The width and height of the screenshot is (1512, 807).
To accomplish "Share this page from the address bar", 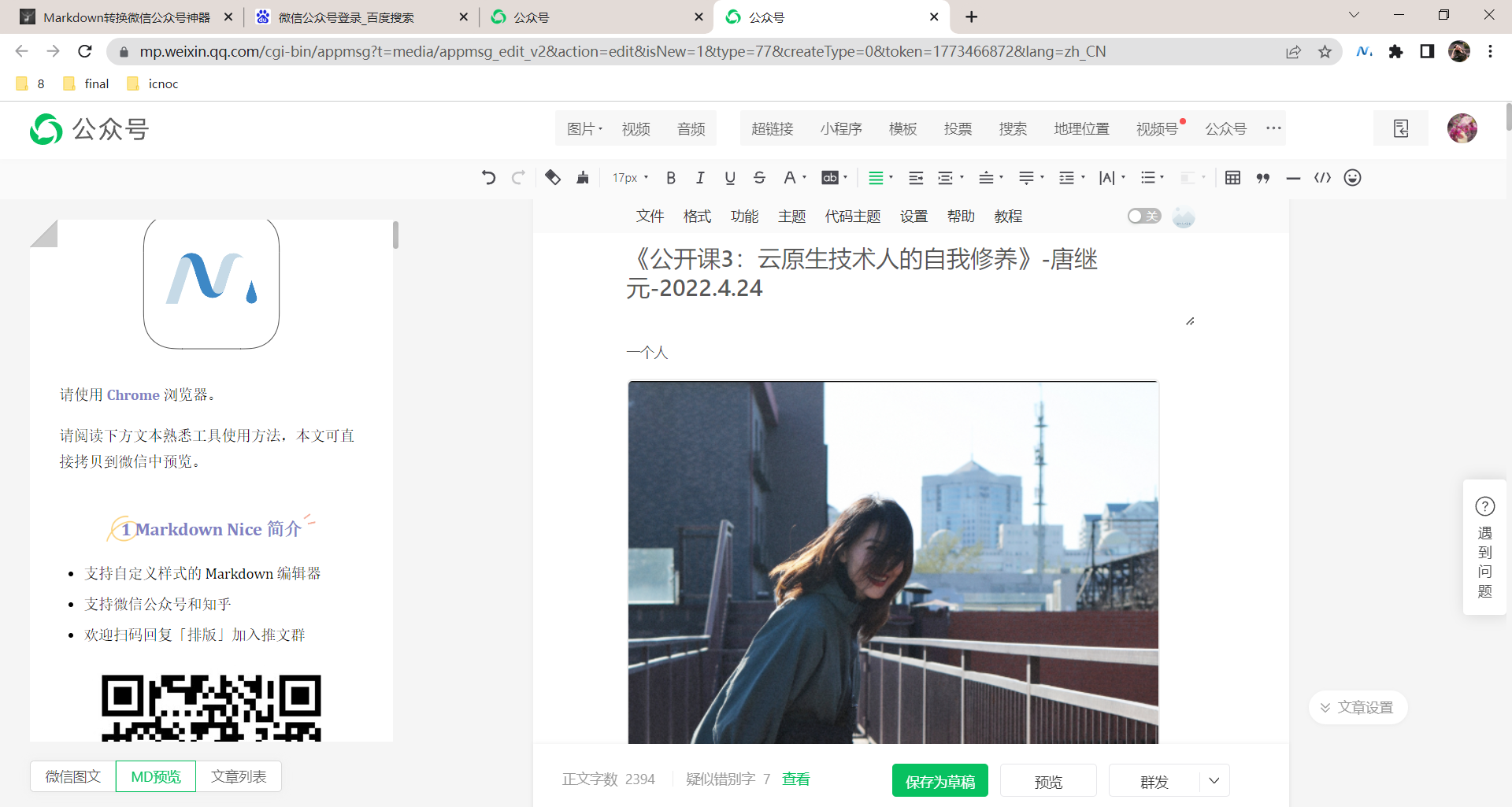I will click(1294, 51).
